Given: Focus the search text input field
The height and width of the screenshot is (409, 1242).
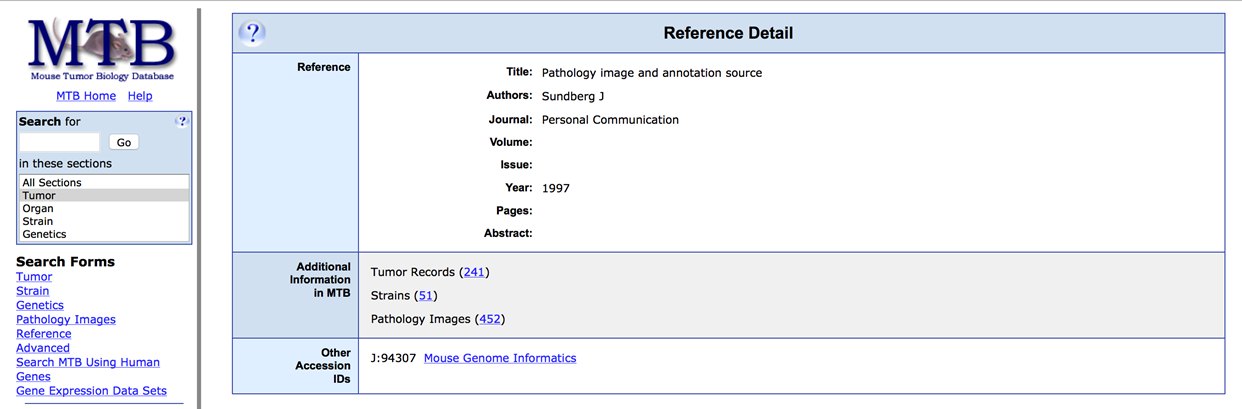Looking at the screenshot, I should [x=60, y=142].
